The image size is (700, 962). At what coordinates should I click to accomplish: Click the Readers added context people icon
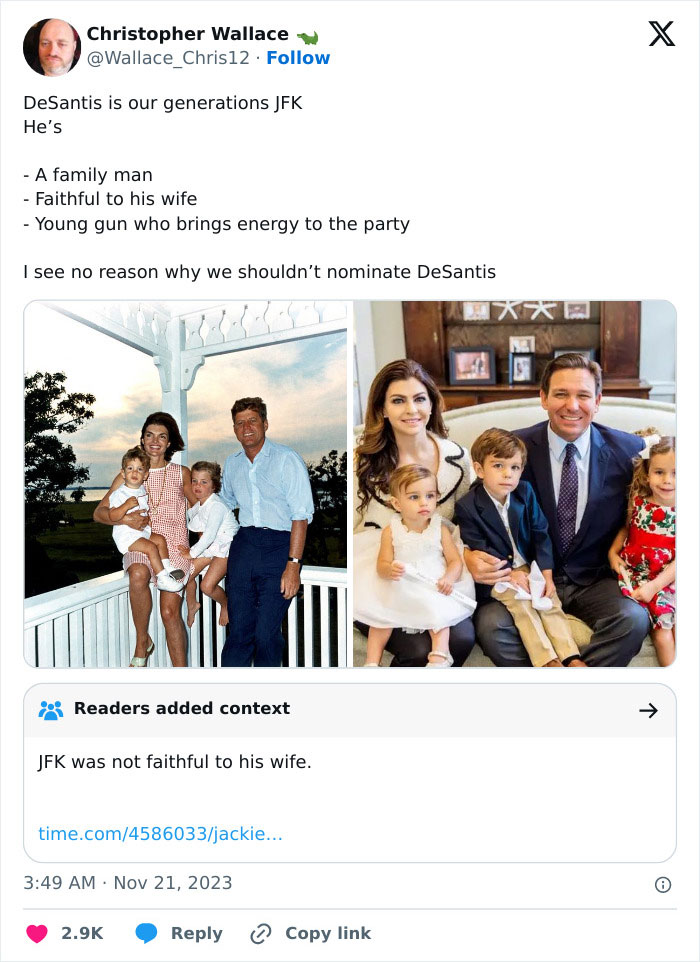pos(50,709)
